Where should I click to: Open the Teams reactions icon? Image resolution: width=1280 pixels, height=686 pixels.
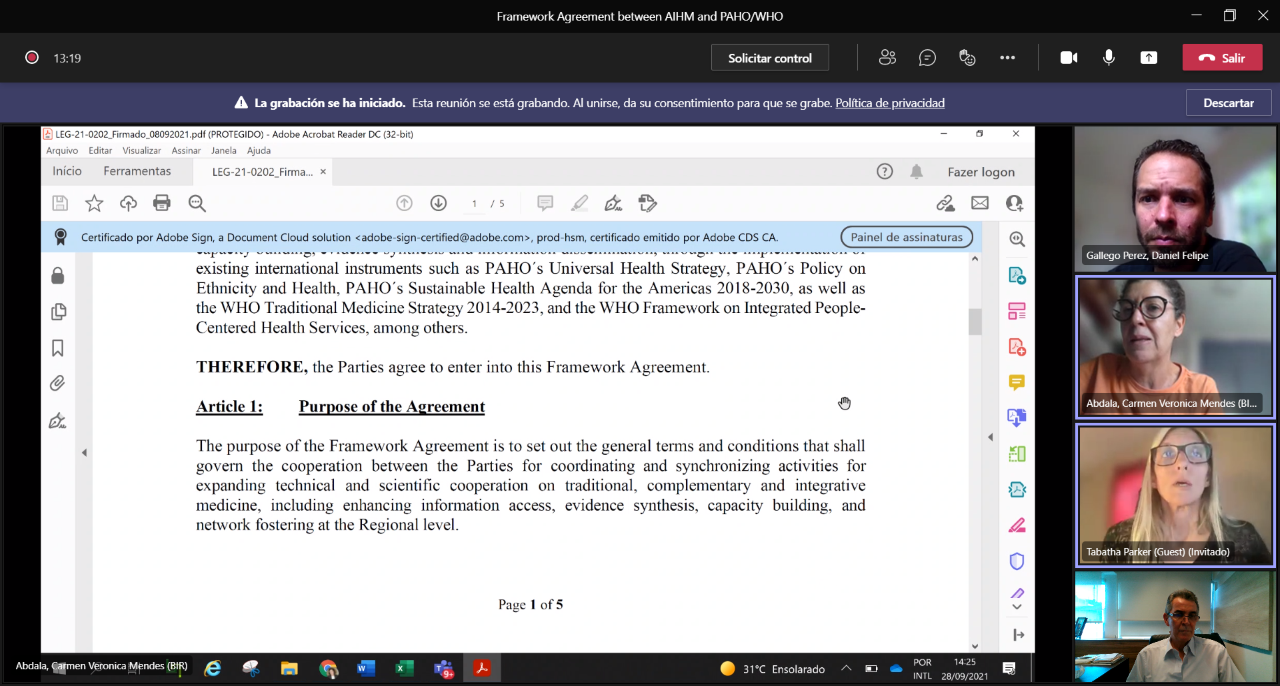pos(967,58)
